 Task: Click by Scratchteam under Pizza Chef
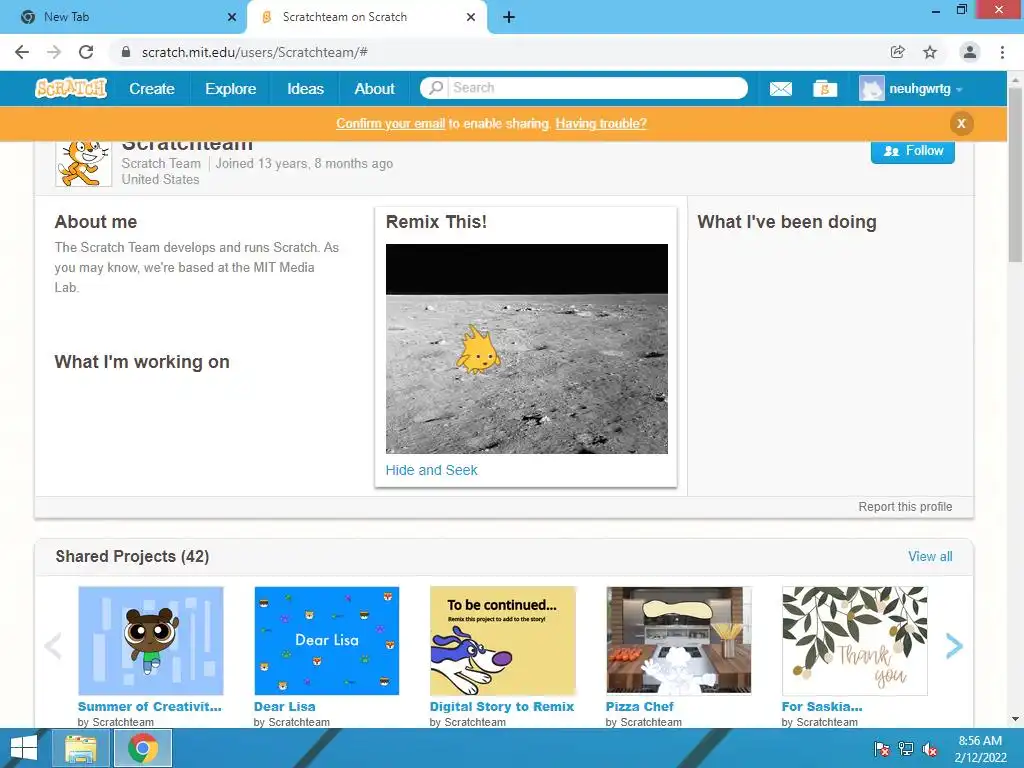pyautogui.click(x=643, y=722)
